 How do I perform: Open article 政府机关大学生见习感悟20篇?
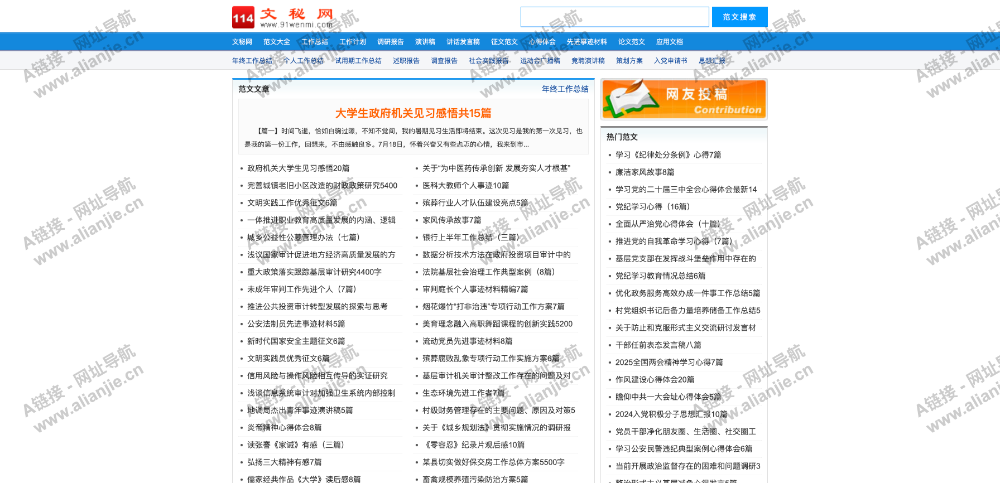point(298,168)
